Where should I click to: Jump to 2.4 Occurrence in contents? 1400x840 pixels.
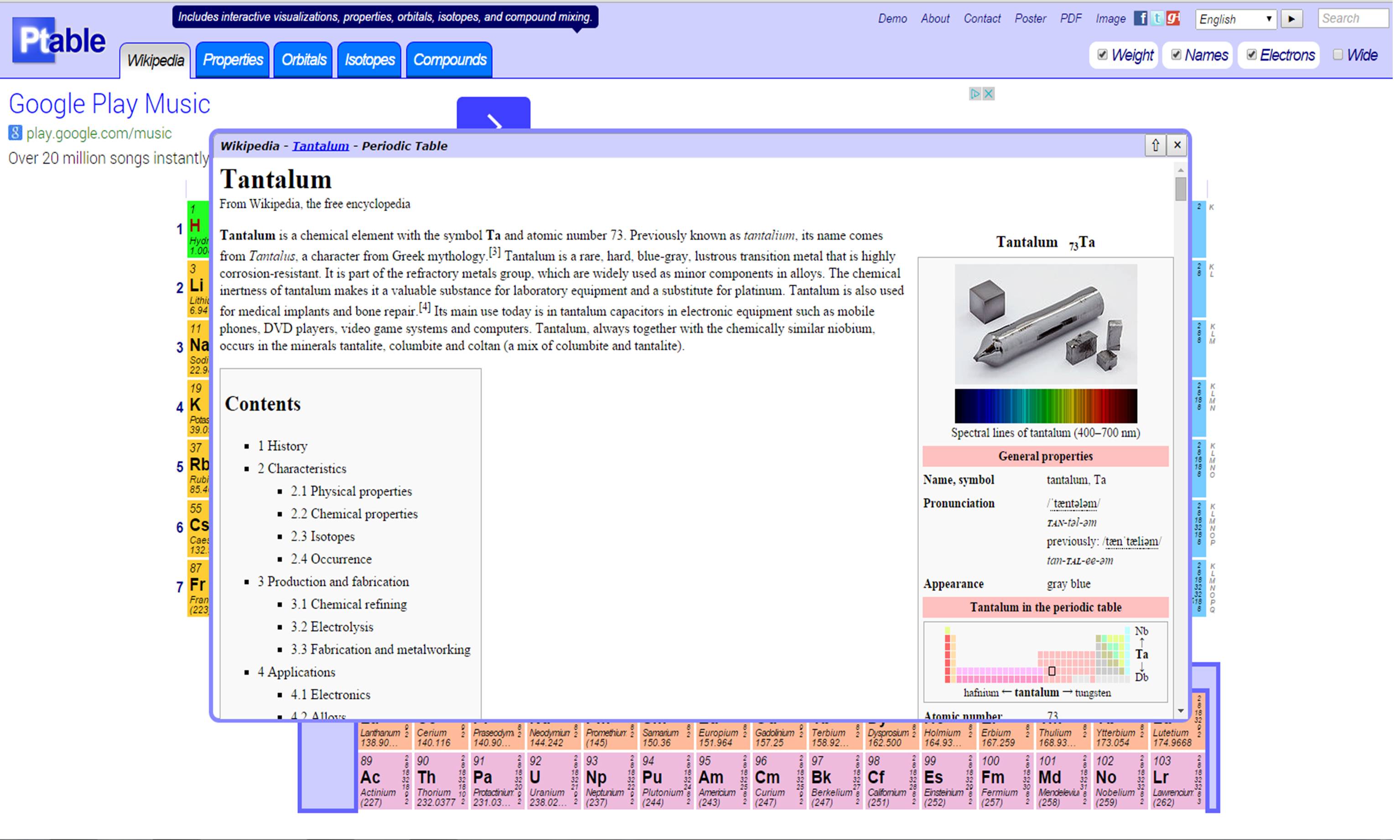point(331,559)
